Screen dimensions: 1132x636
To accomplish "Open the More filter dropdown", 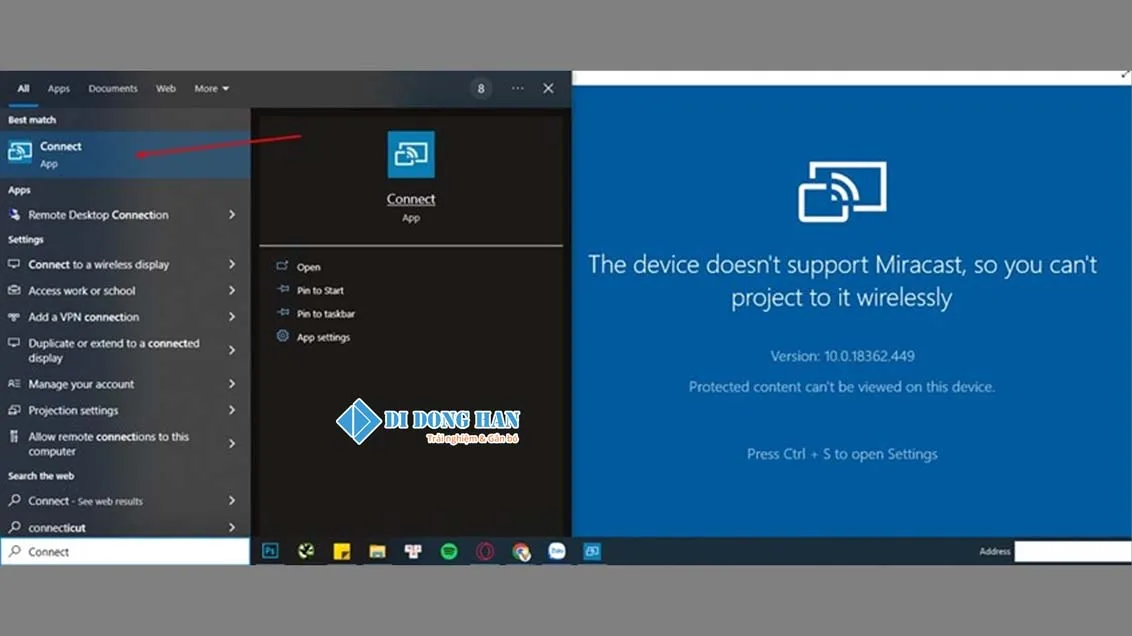I will [x=210, y=88].
